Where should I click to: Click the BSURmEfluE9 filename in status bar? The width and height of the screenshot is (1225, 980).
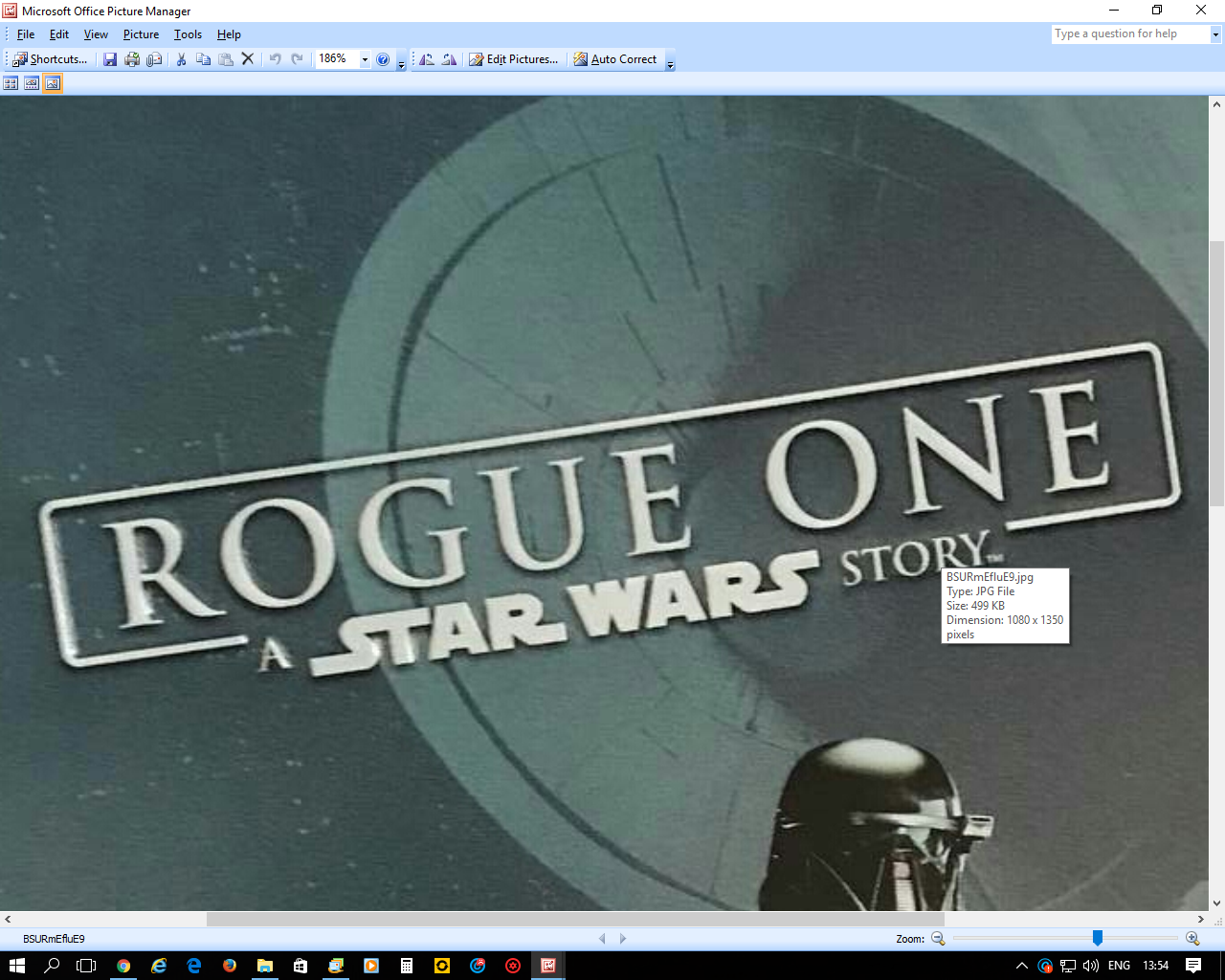[x=54, y=939]
